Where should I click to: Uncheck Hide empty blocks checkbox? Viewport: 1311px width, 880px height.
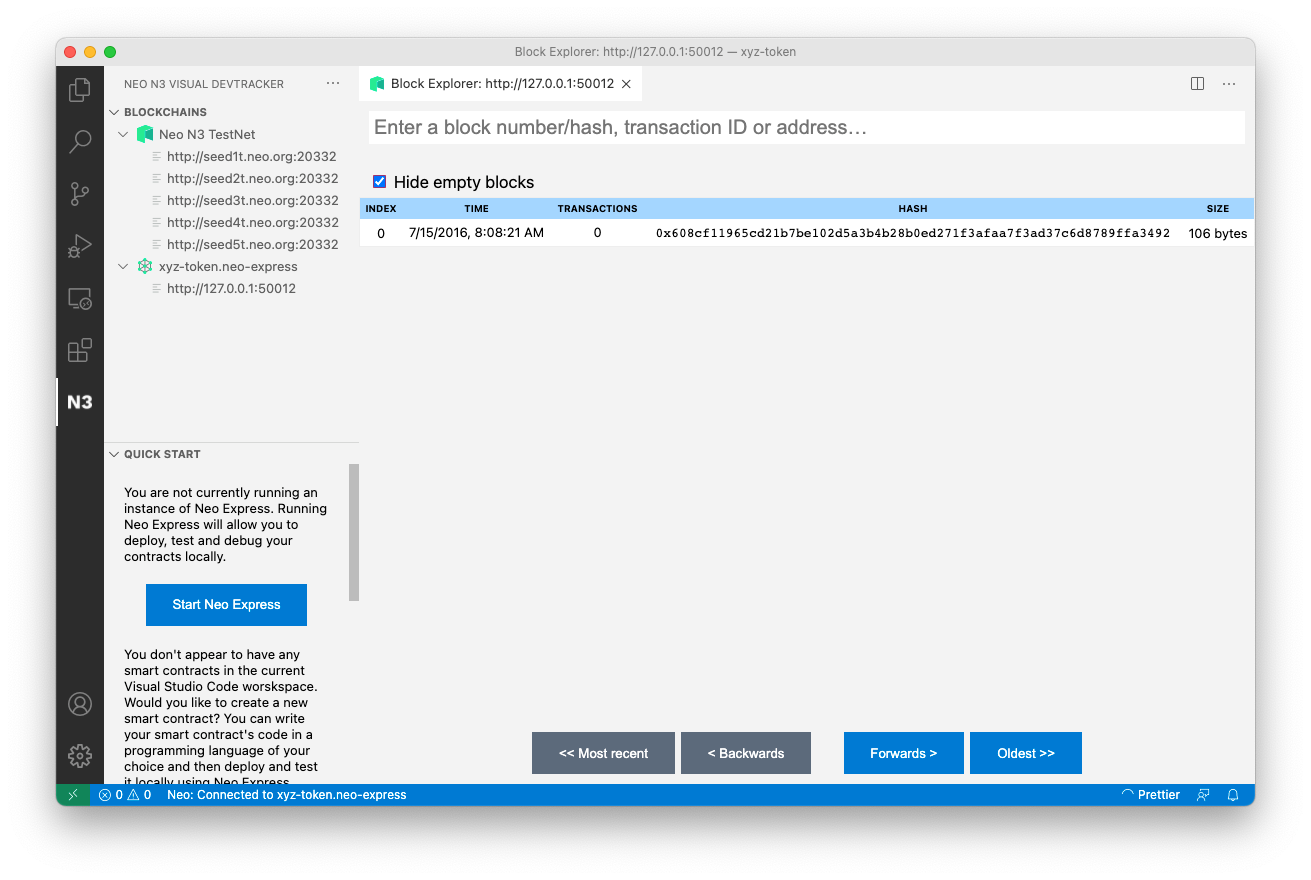pyautogui.click(x=380, y=181)
